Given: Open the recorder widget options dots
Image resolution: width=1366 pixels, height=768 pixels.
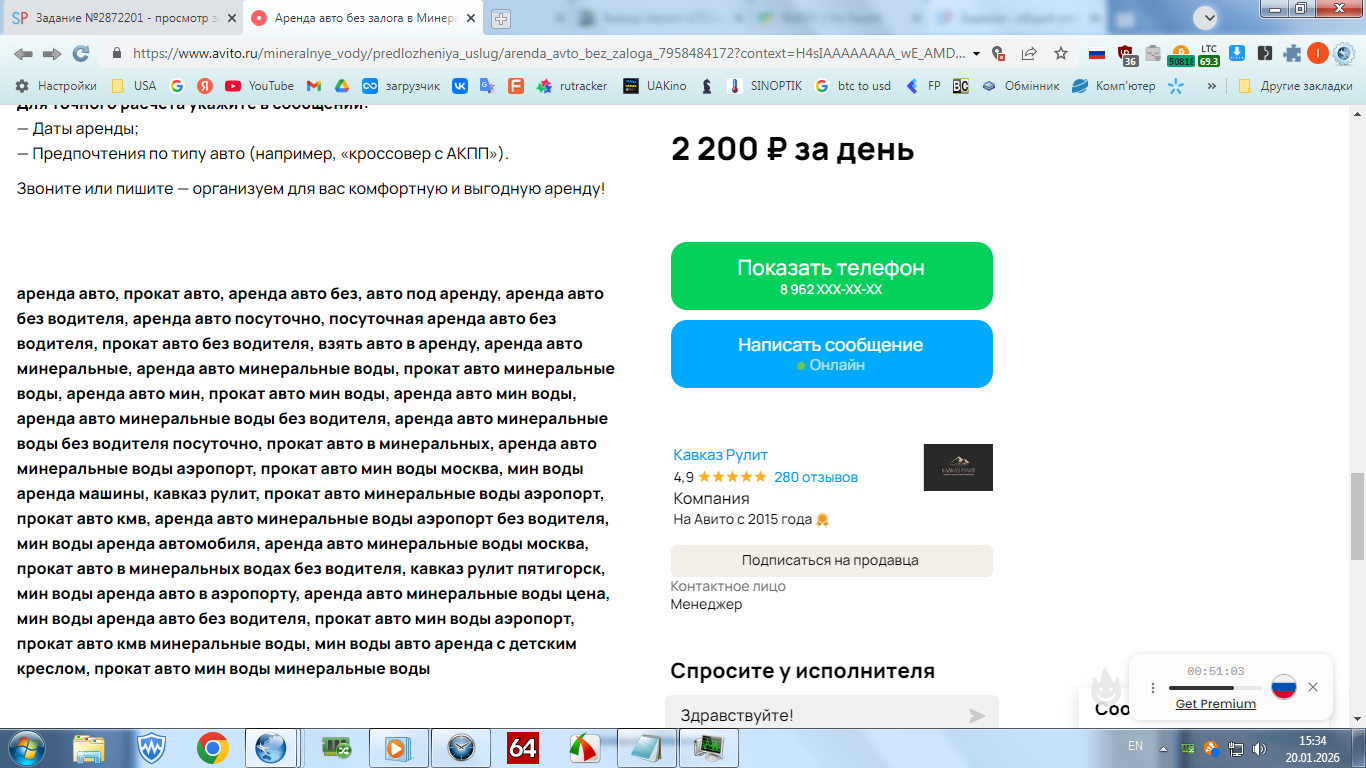Looking at the screenshot, I should (x=1152, y=688).
